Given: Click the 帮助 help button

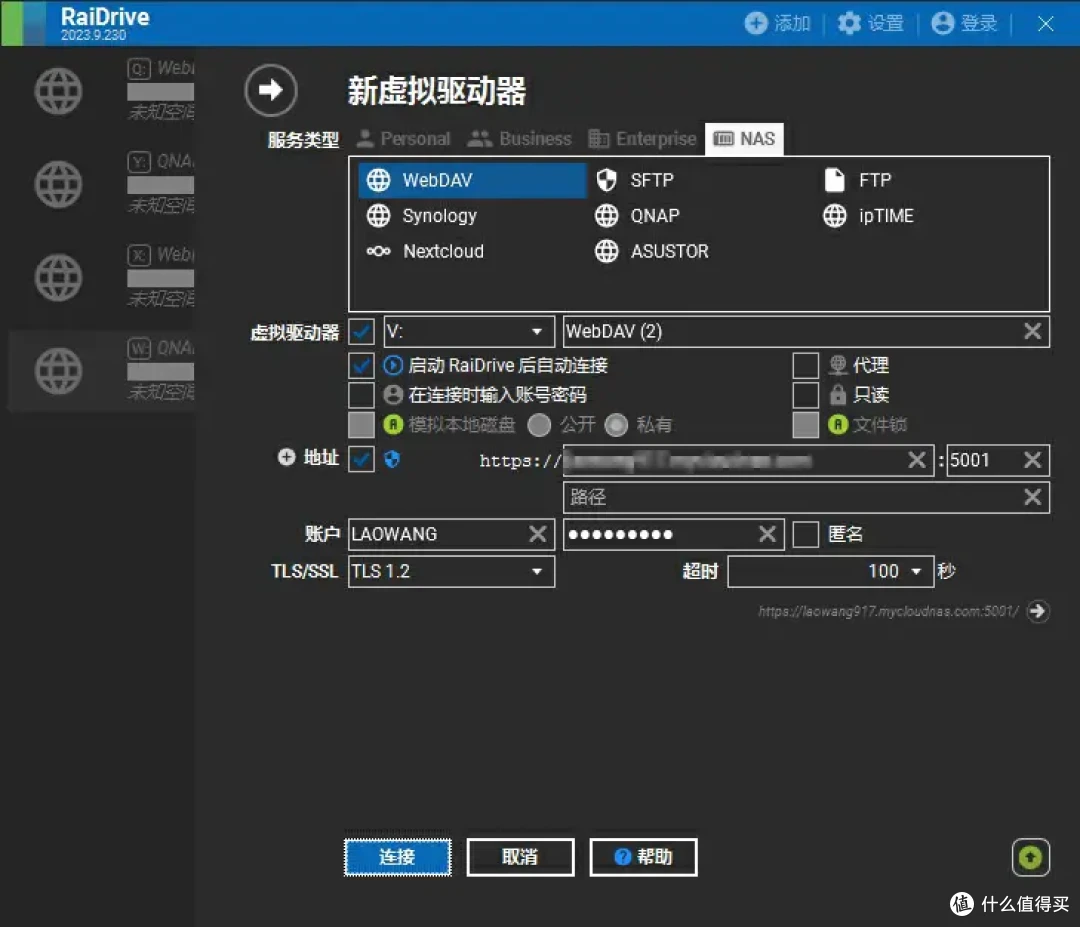Looking at the screenshot, I should pos(643,857).
